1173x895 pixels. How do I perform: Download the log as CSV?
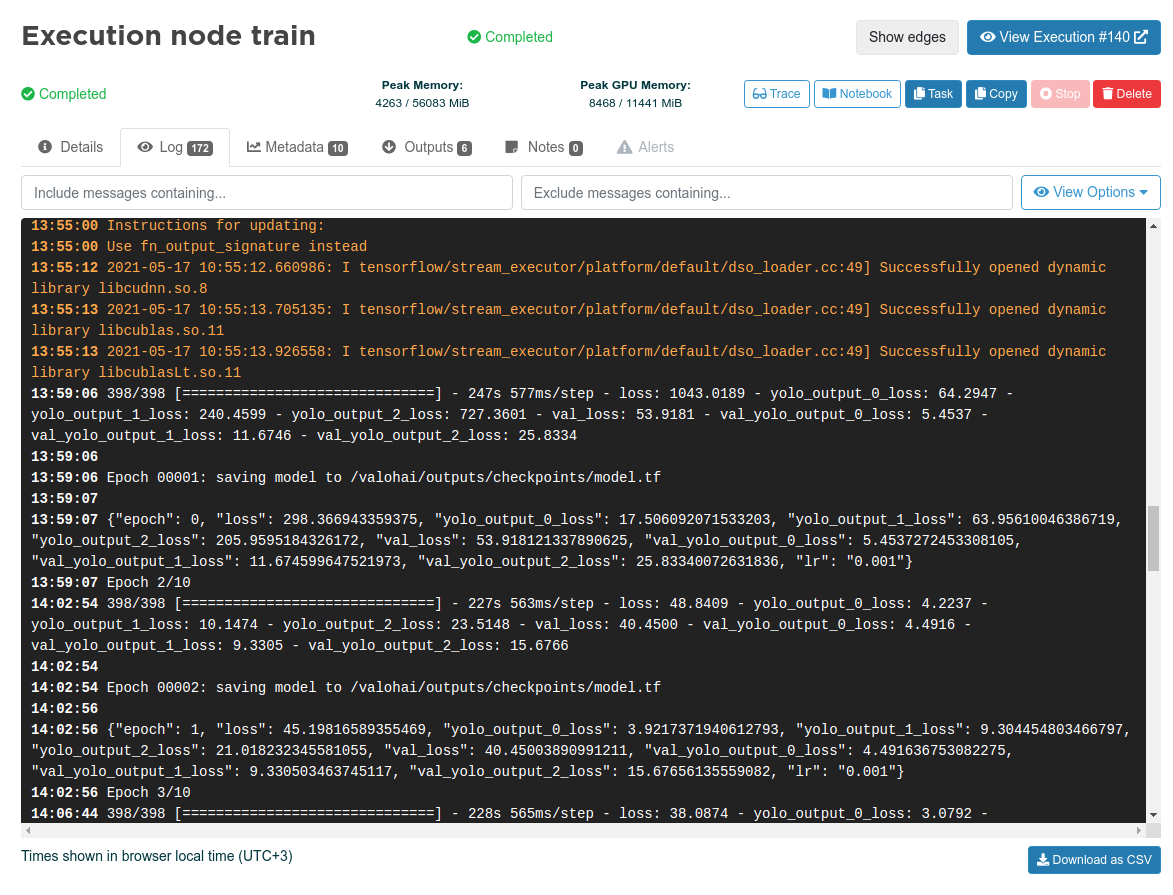[1094, 860]
